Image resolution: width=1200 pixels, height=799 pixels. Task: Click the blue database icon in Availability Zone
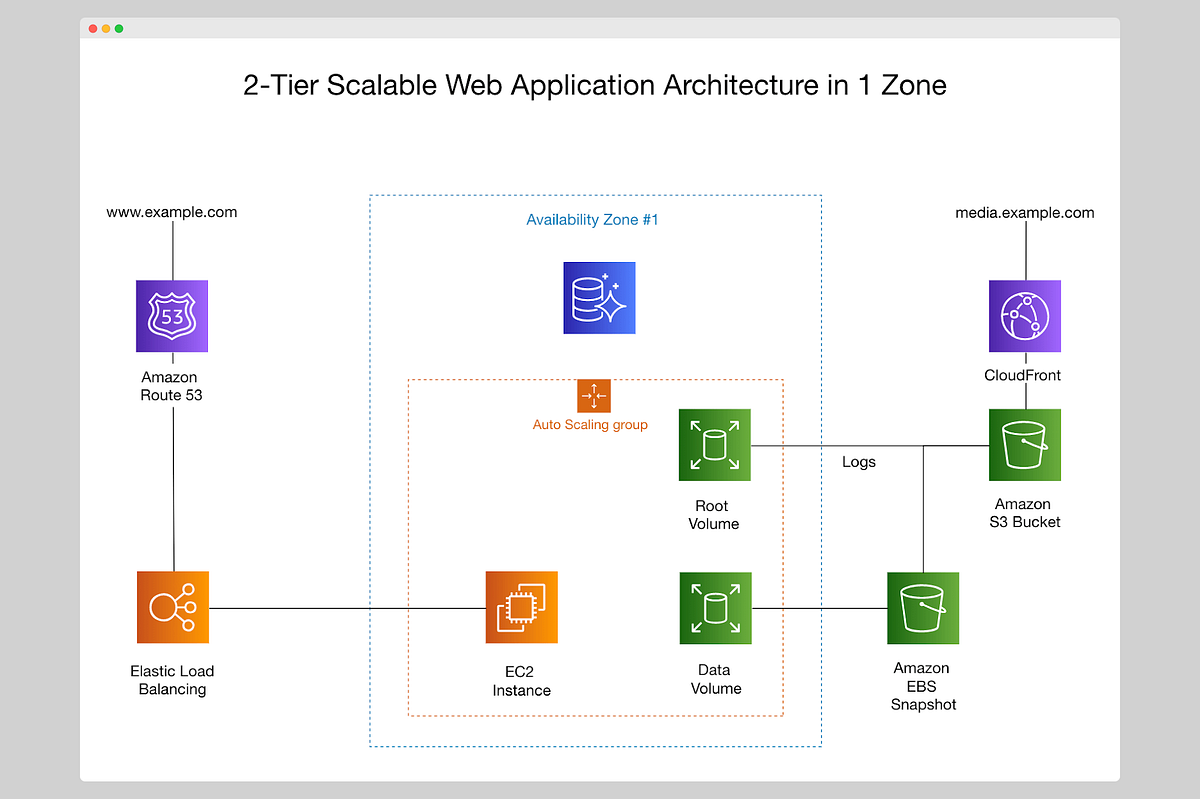coord(599,298)
